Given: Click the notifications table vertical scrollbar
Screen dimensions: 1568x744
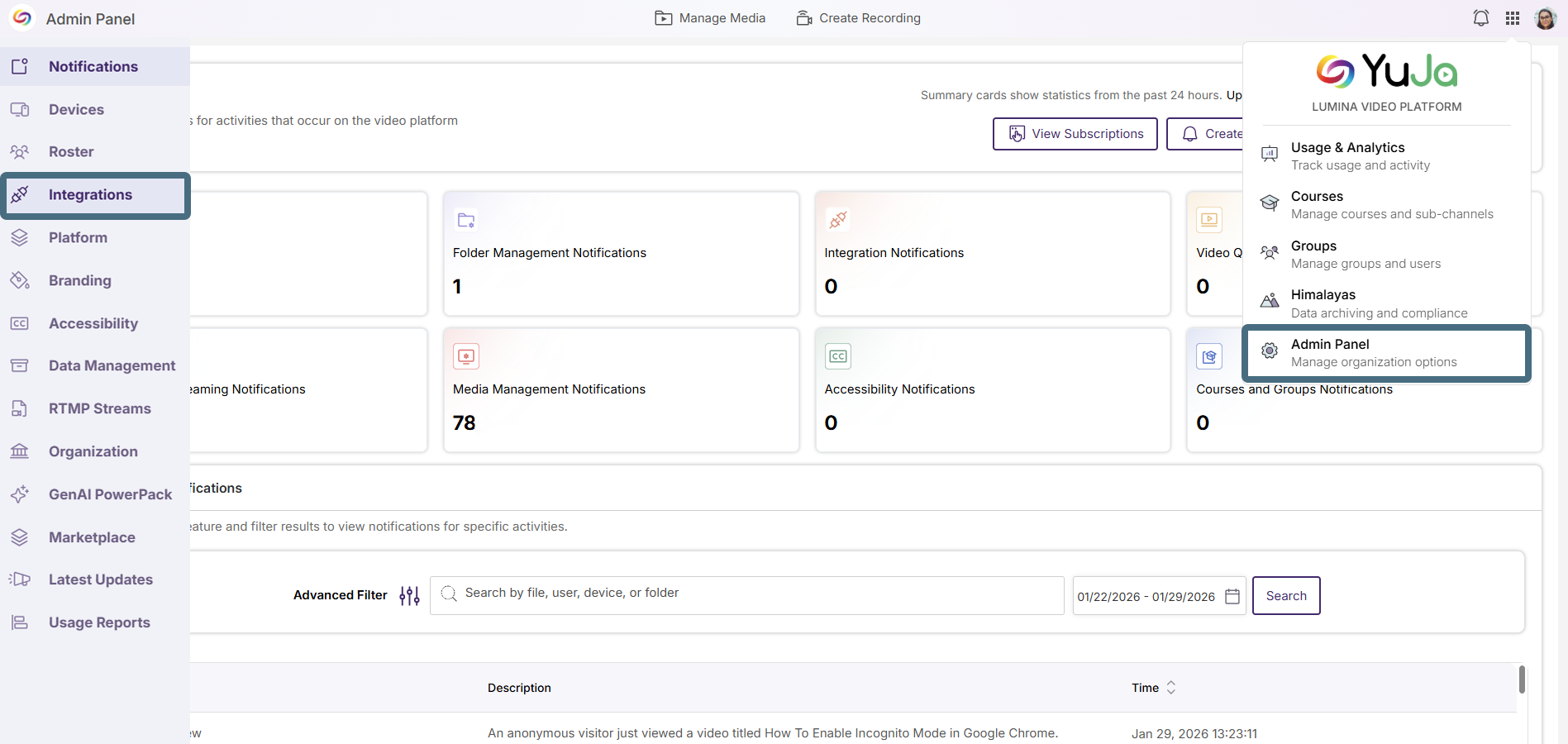Looking at the screenshot, I should [x=1522, y=680].
